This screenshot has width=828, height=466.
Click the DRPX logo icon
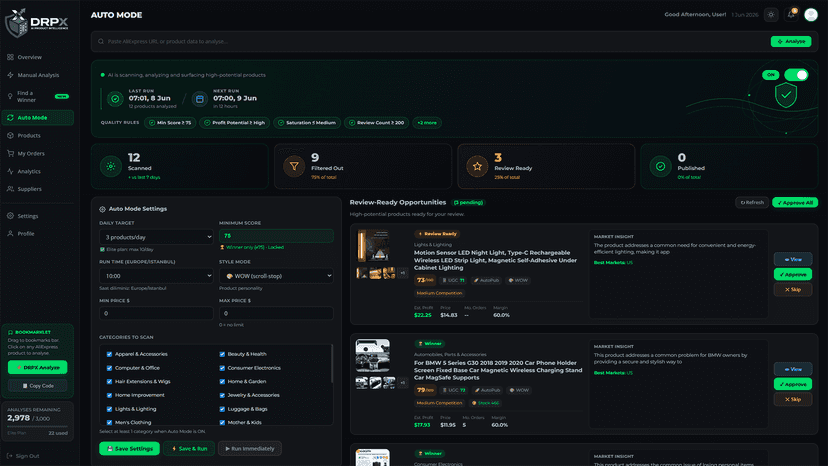point(16,23)
